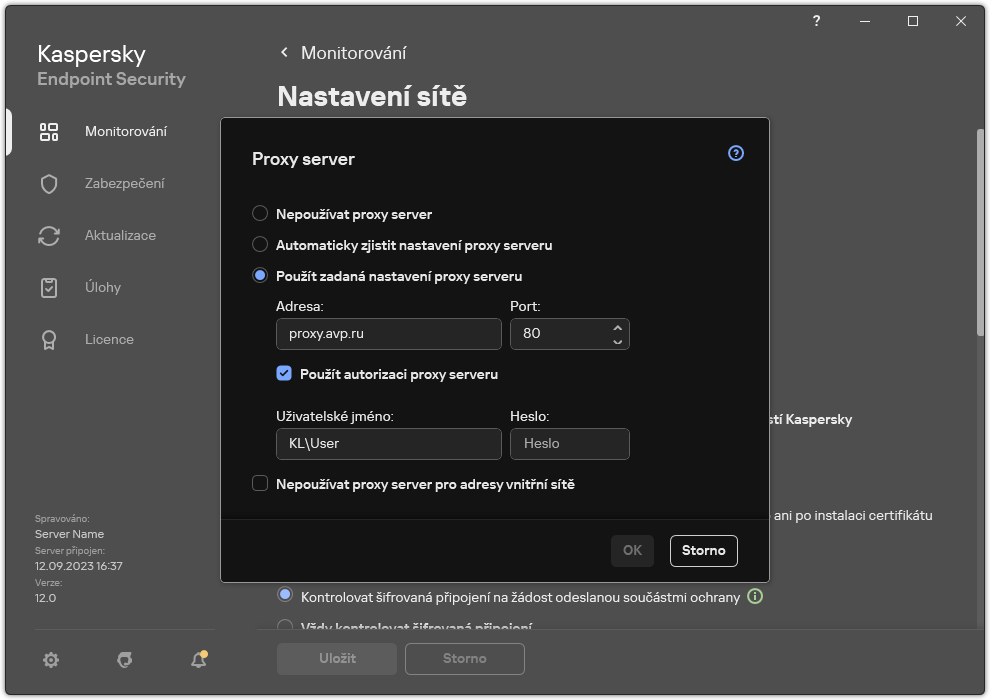Increase the Port value with the up arrow
Viewport: 990px width, 700px height.
click(617, 327)
